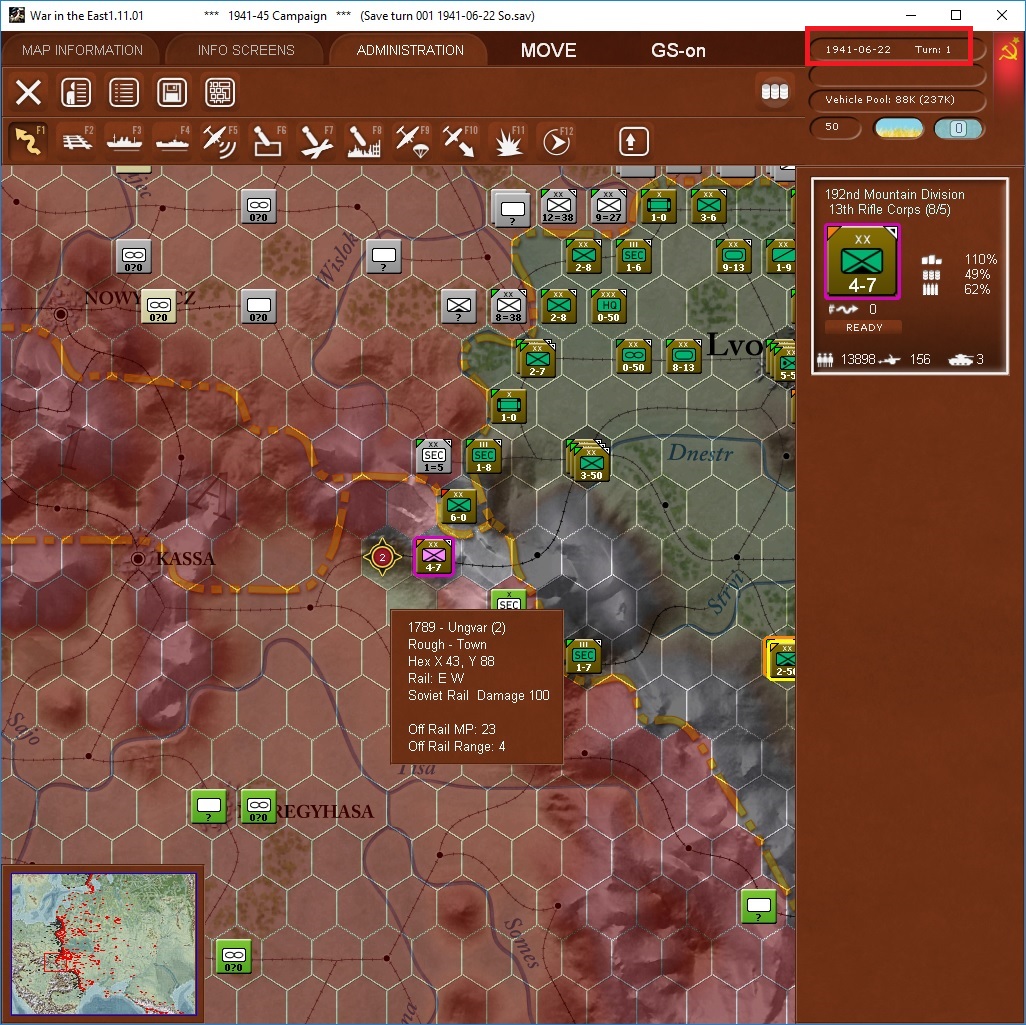Select the SEC 1-6 unit counter
The image size is (1026, 1025).
coord(633,256)
